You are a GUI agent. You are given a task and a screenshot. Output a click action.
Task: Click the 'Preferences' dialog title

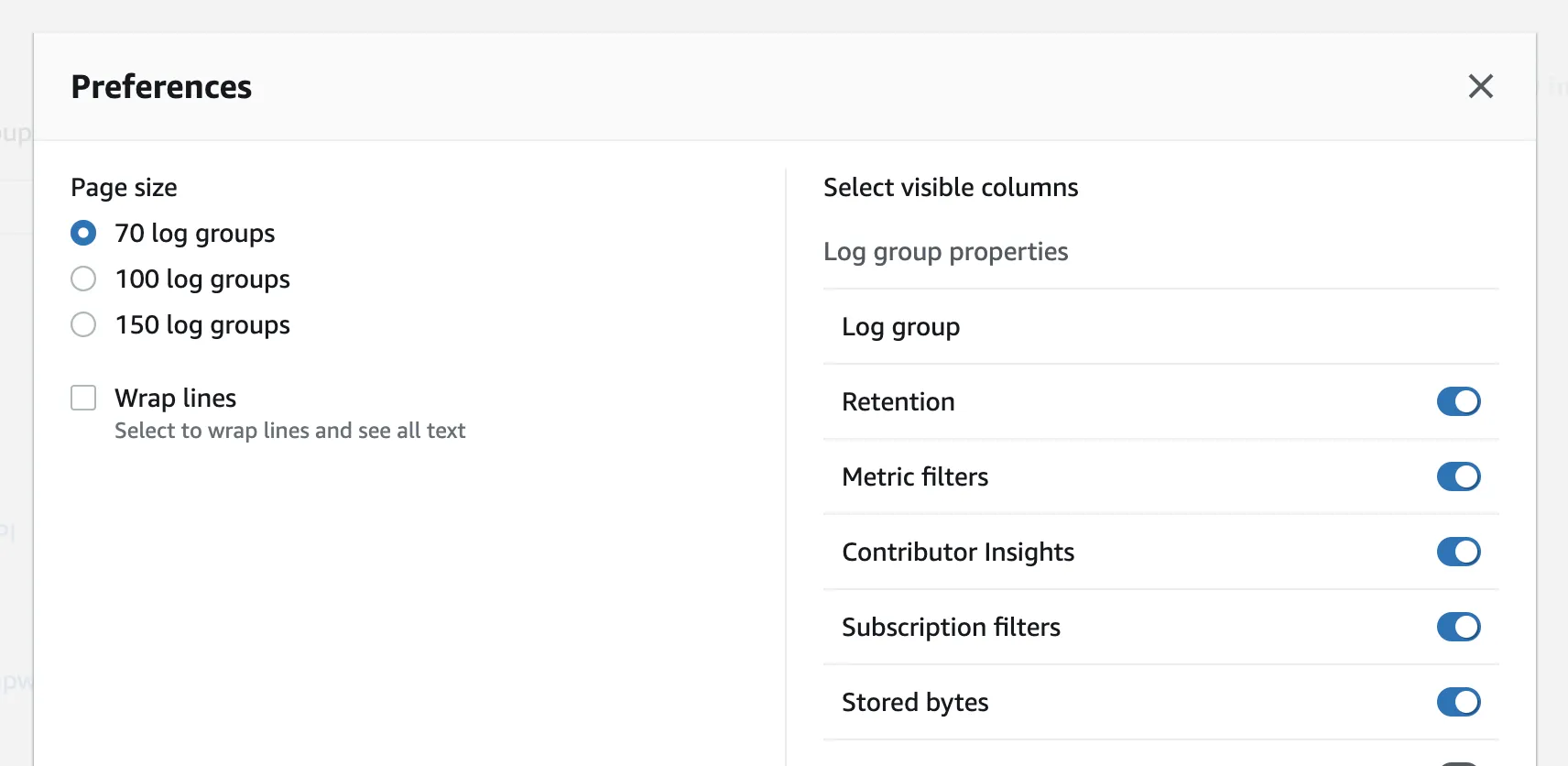[x=161, y=87]
